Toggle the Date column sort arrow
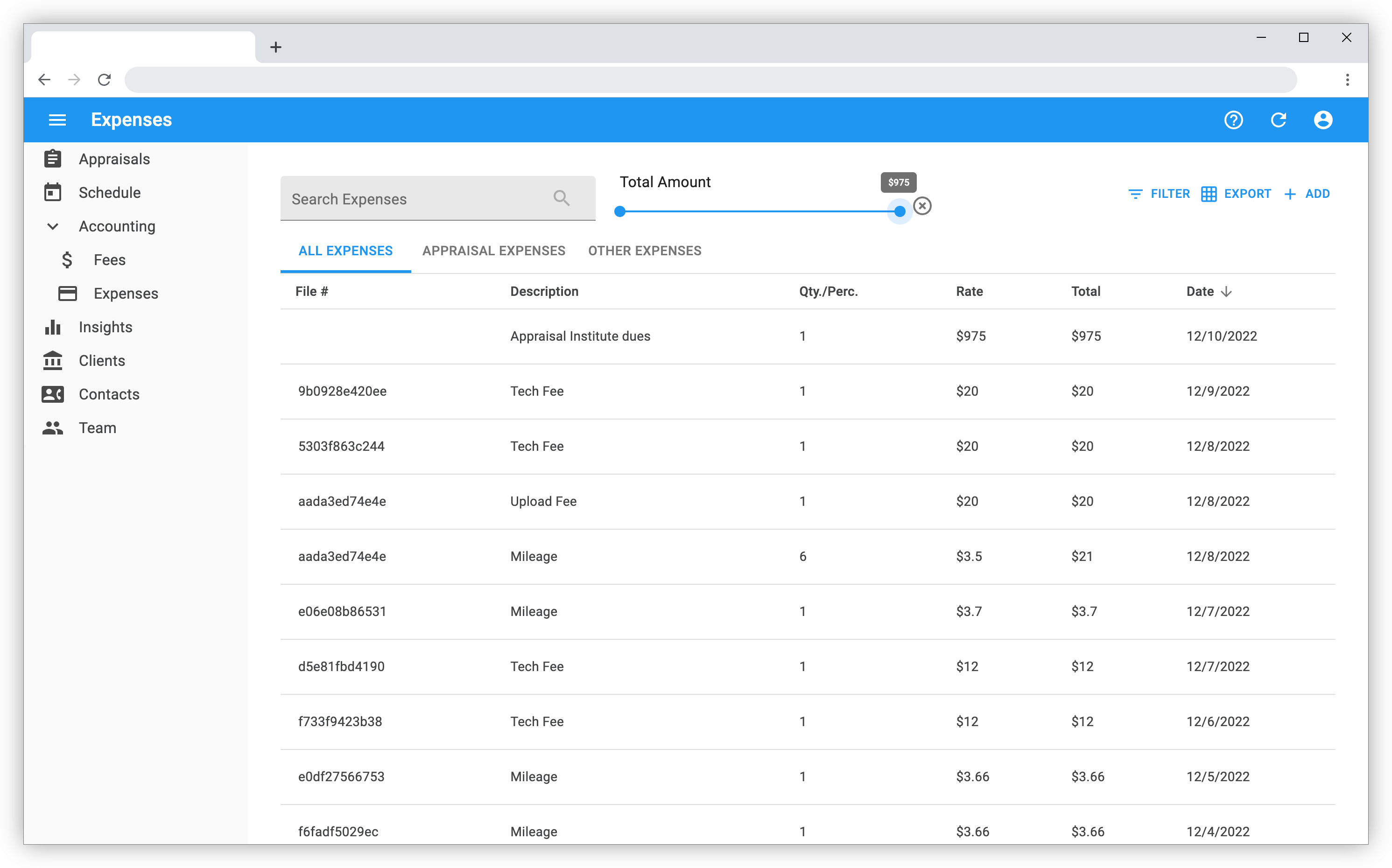Screen dimensions: 1392x868 point(1228,291)
